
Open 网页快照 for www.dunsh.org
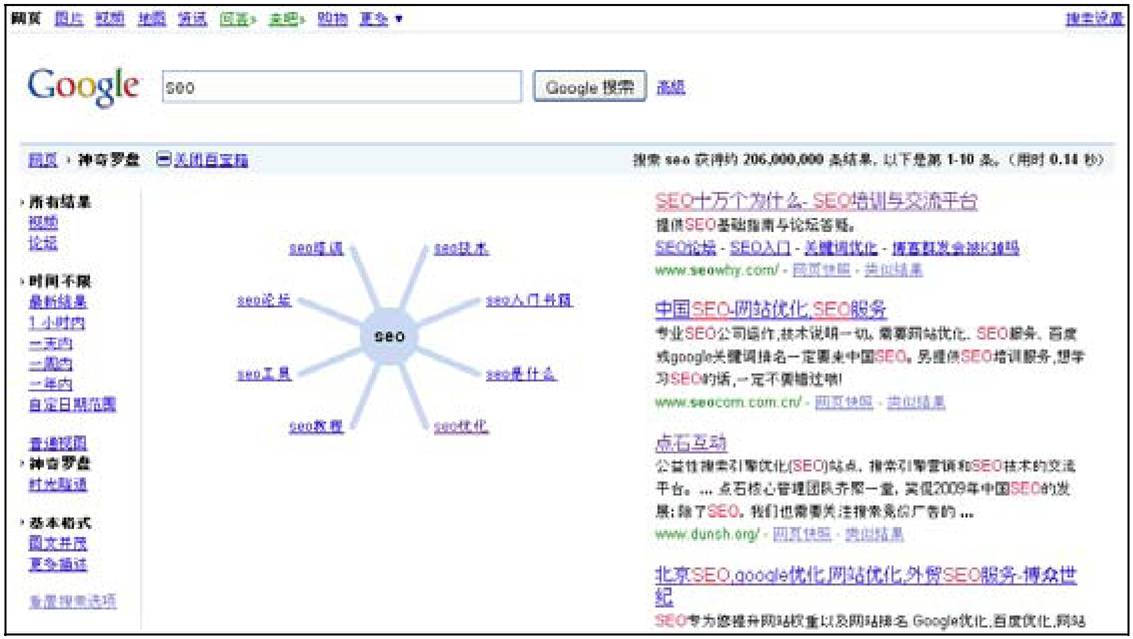click(801, 534)
